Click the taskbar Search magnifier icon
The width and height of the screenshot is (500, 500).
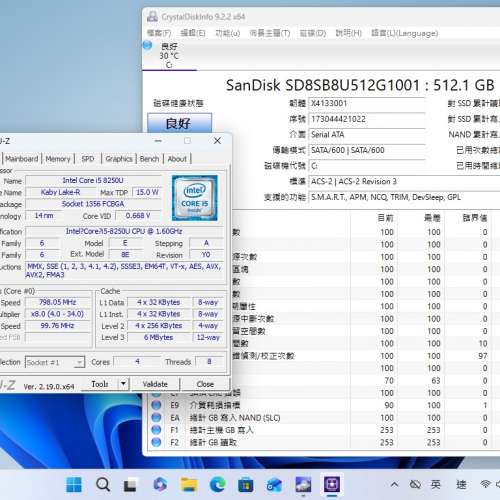pyautogui.click(x=103, y=484)
